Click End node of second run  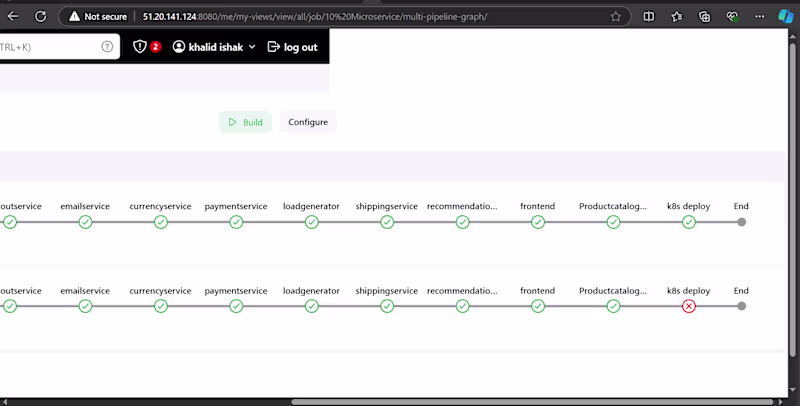coord(742,306)
